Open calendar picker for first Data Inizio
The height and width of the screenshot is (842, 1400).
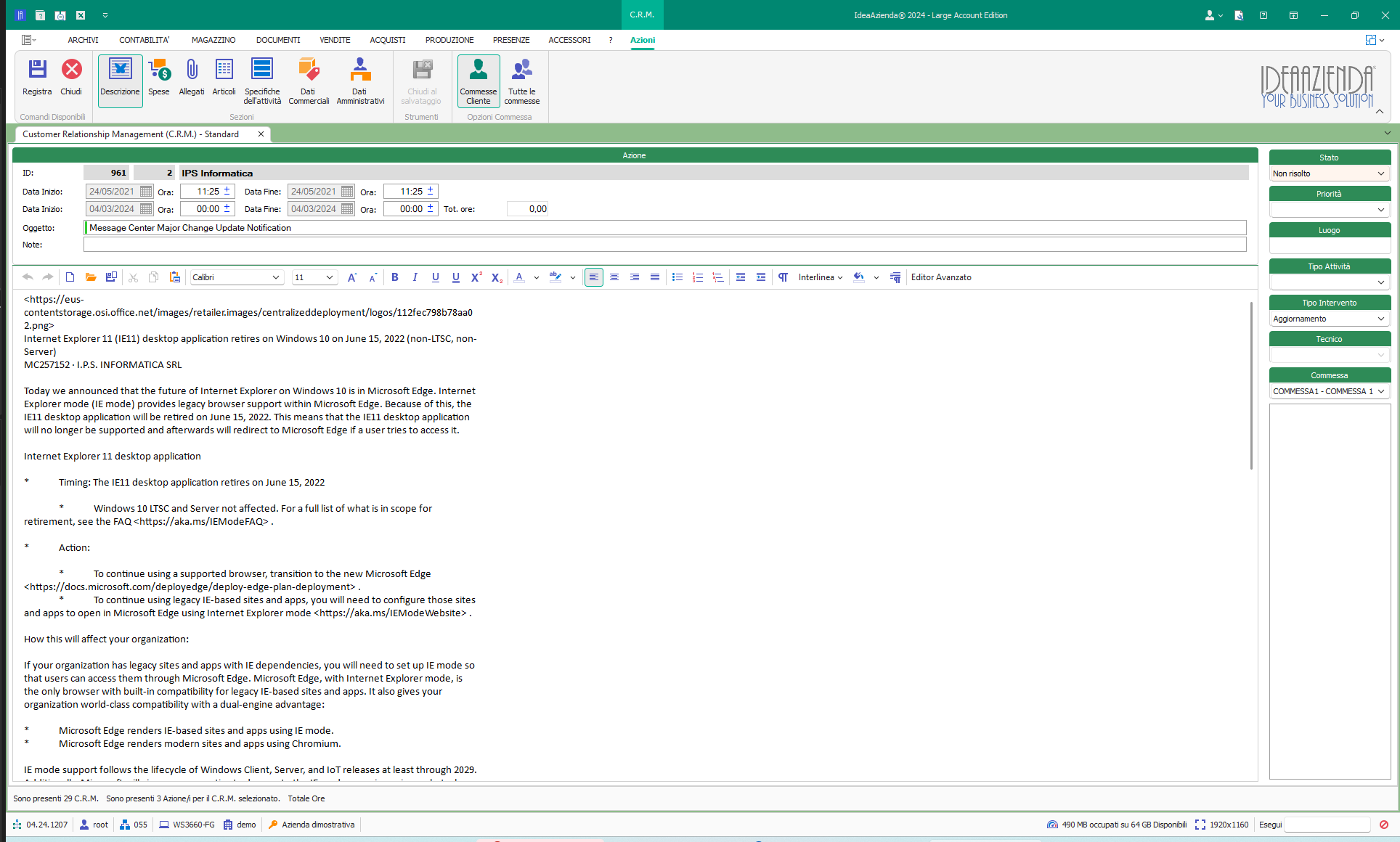pos(146,192)
